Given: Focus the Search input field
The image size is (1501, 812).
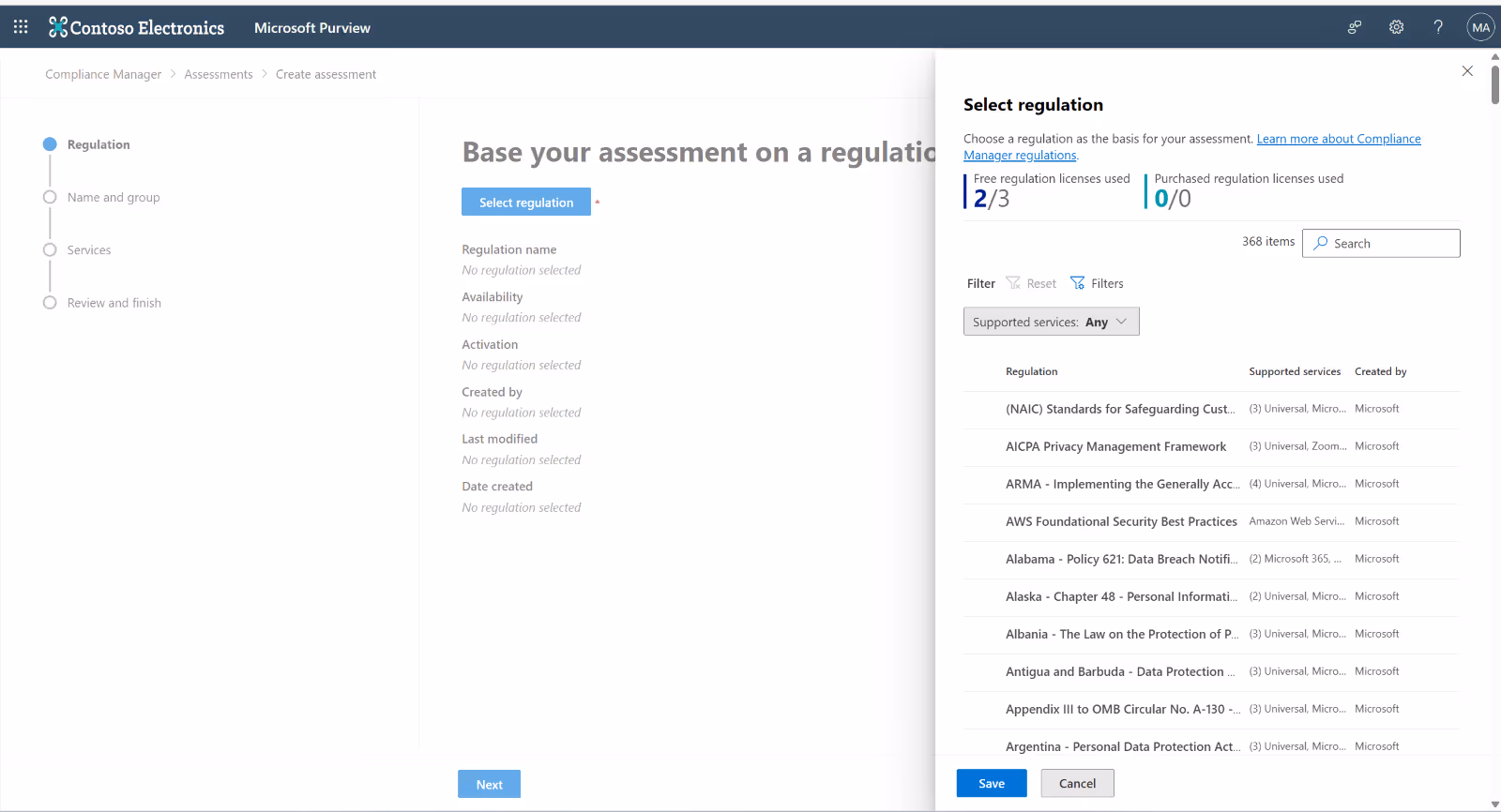Looking at the screenshot, I should 1381,243.
